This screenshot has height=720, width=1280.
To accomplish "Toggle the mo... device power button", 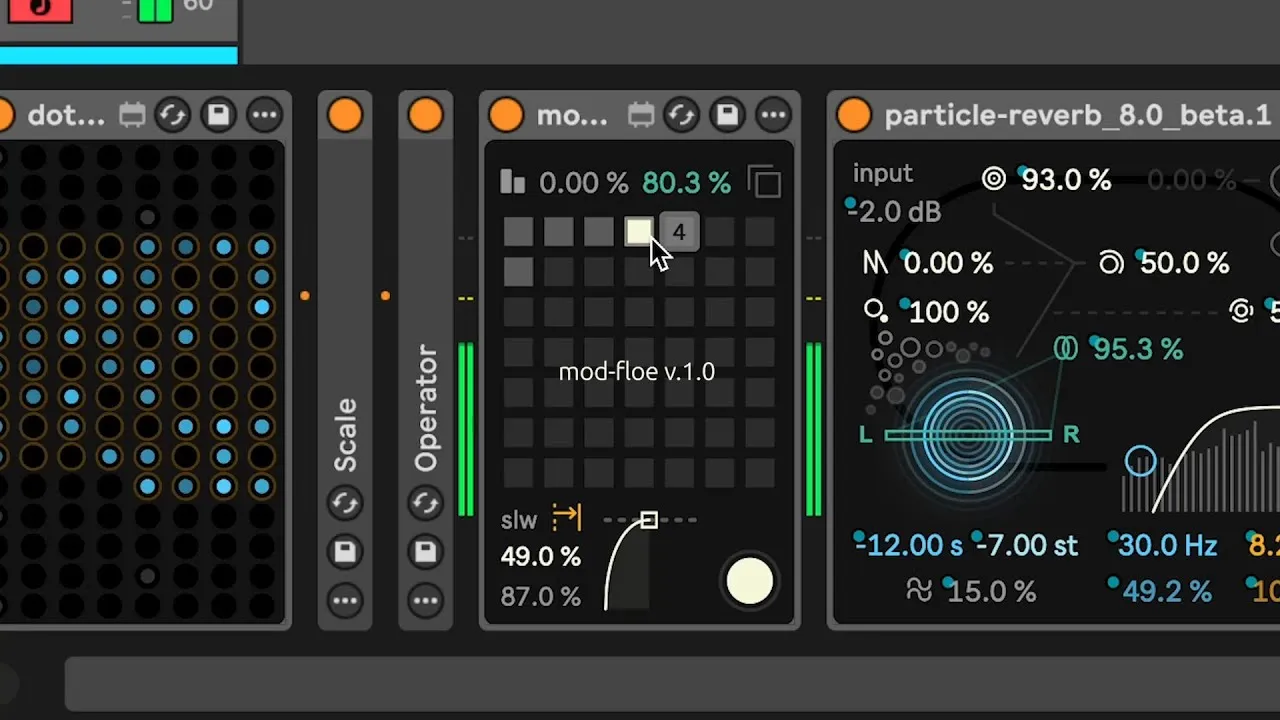I will [x=506, y=115].
